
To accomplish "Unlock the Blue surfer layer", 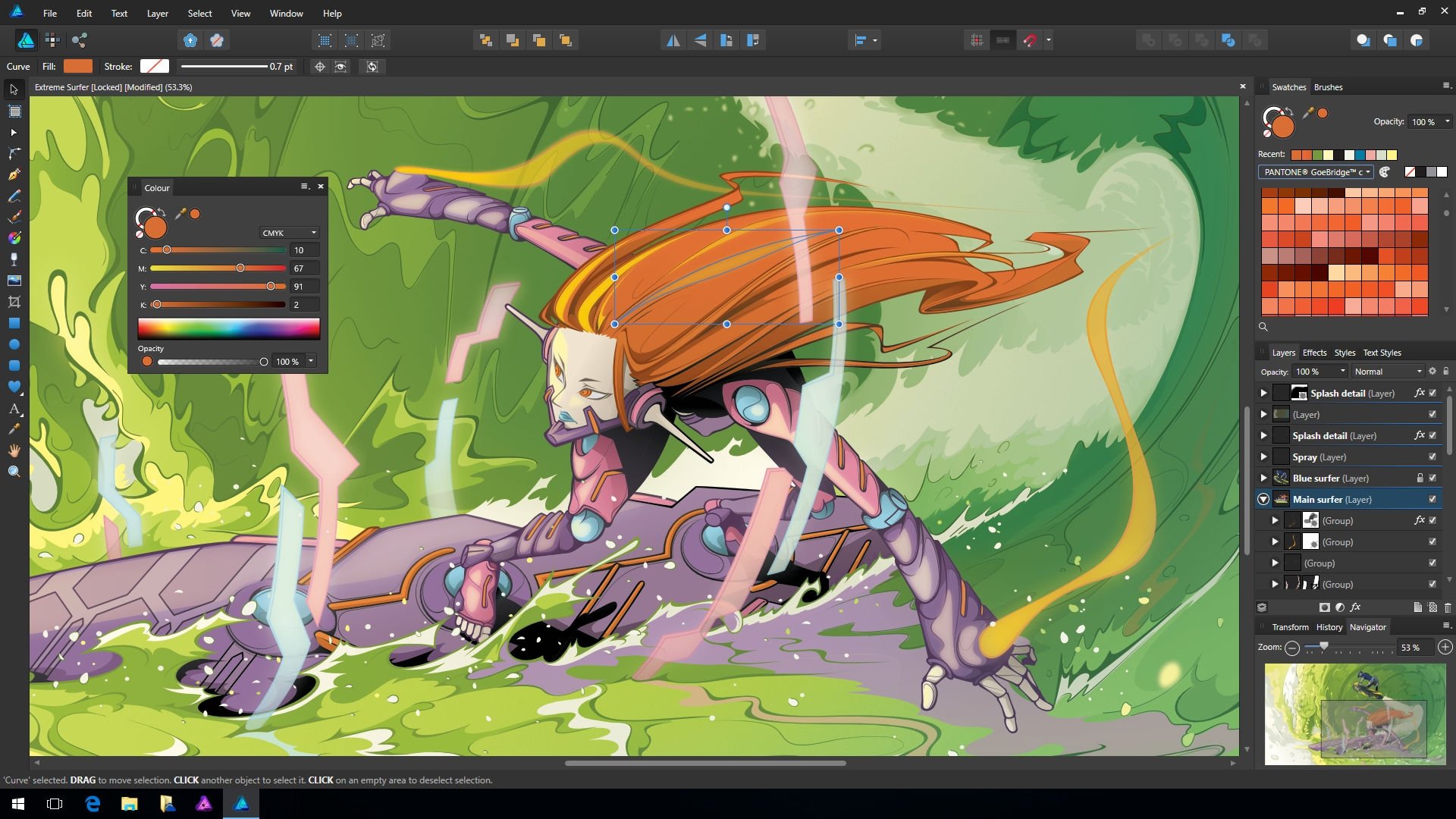I will click(x=1420, y=478).
